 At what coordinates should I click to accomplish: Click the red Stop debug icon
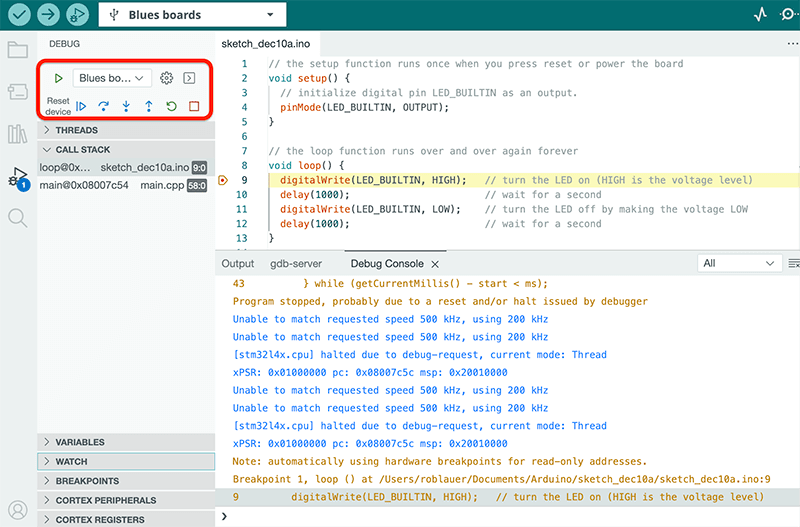(194, 106)
